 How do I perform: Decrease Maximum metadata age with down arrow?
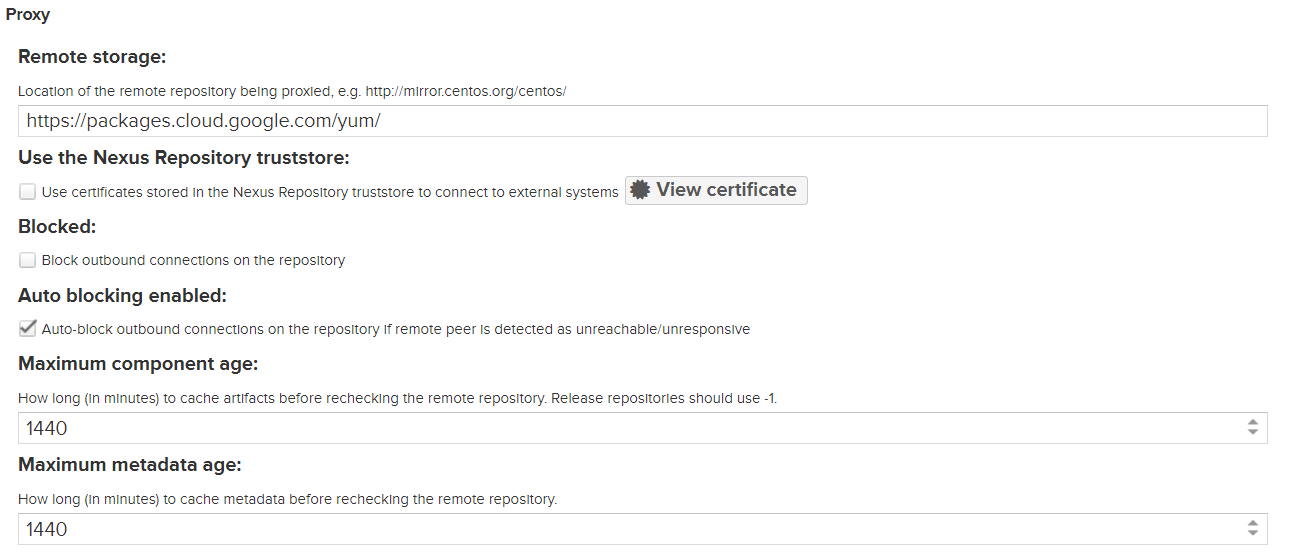tap(1252, 534)
